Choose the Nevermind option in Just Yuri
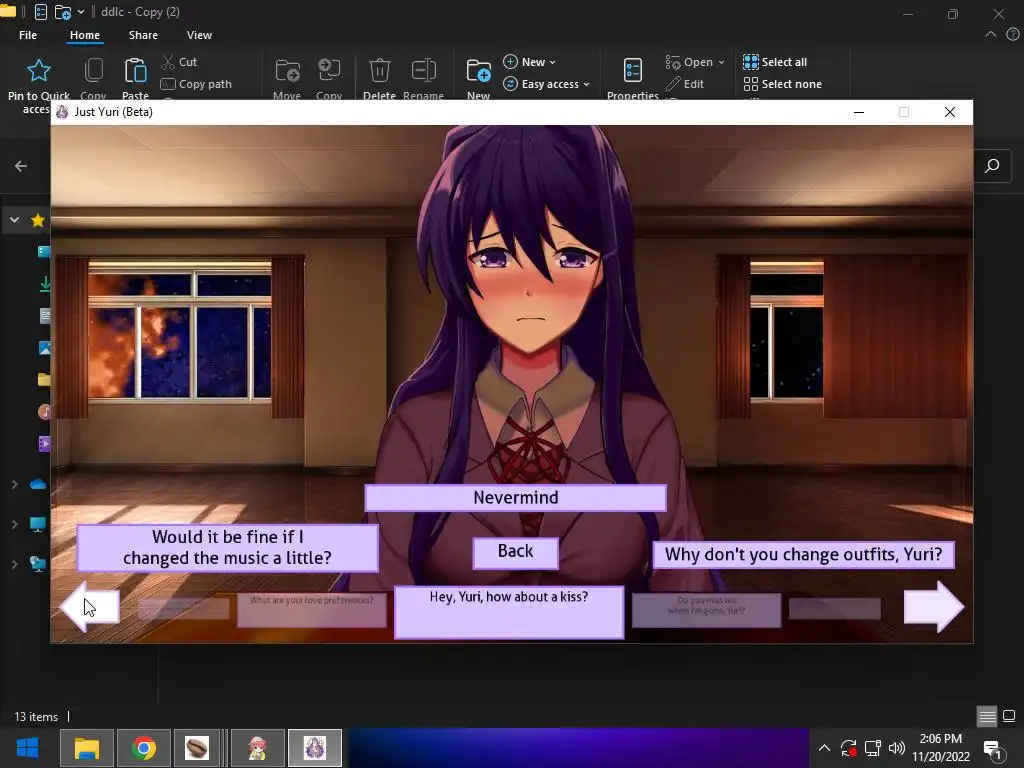The width and height of the screenshot is (1024, 768). (515, 498)
